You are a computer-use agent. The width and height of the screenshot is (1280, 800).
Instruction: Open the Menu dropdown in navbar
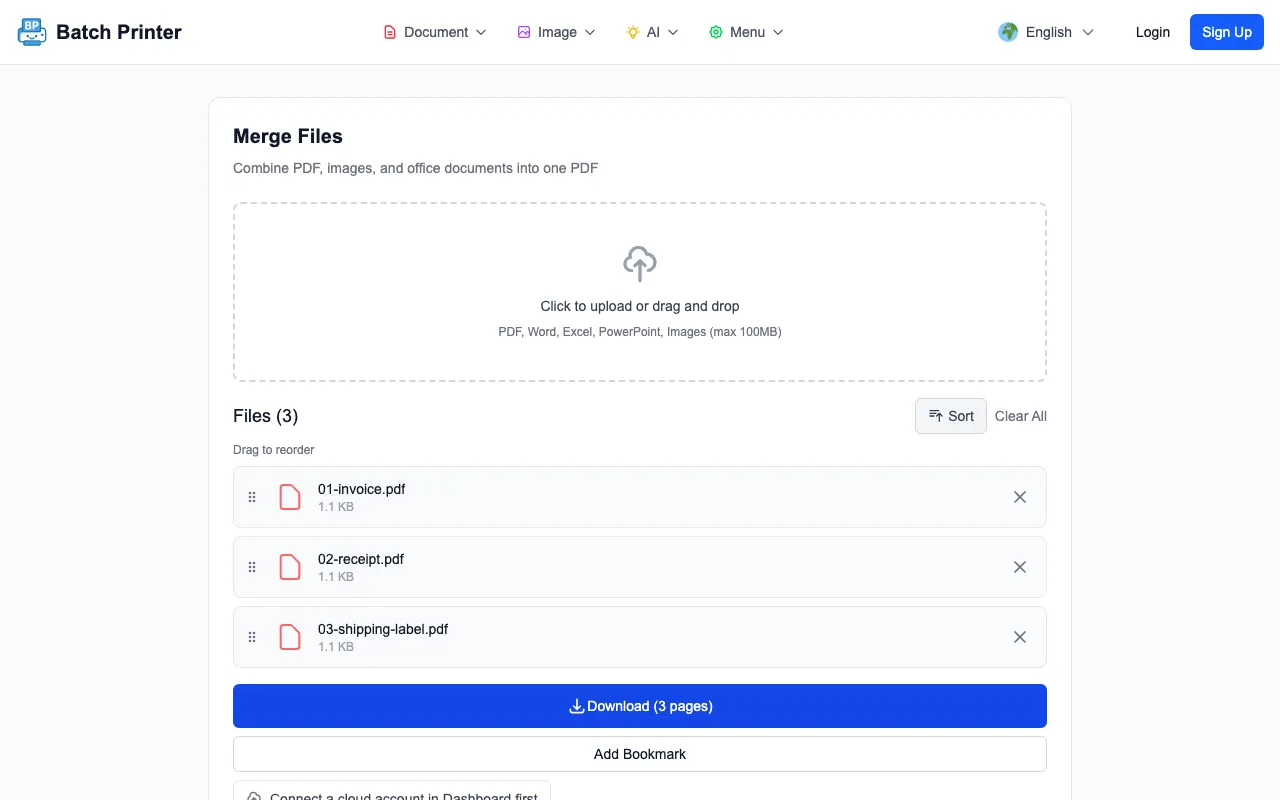tap(746, 32)
